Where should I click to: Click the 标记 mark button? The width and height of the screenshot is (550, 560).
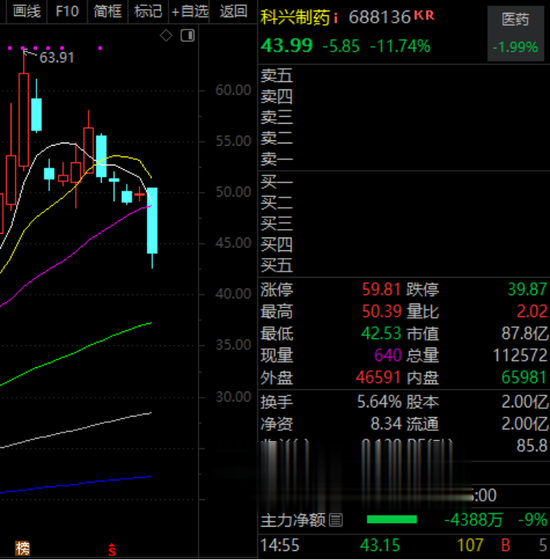148,11
